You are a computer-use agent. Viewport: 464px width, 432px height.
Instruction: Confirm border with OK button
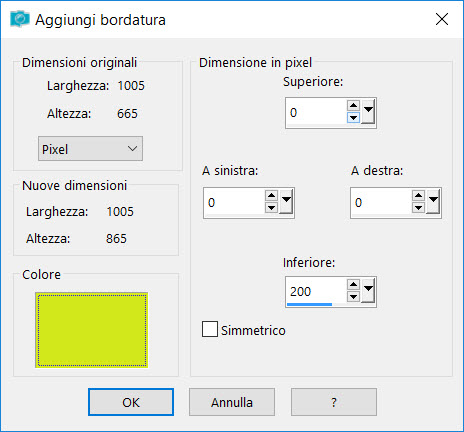pyautogui.click(x=131, y=402)
